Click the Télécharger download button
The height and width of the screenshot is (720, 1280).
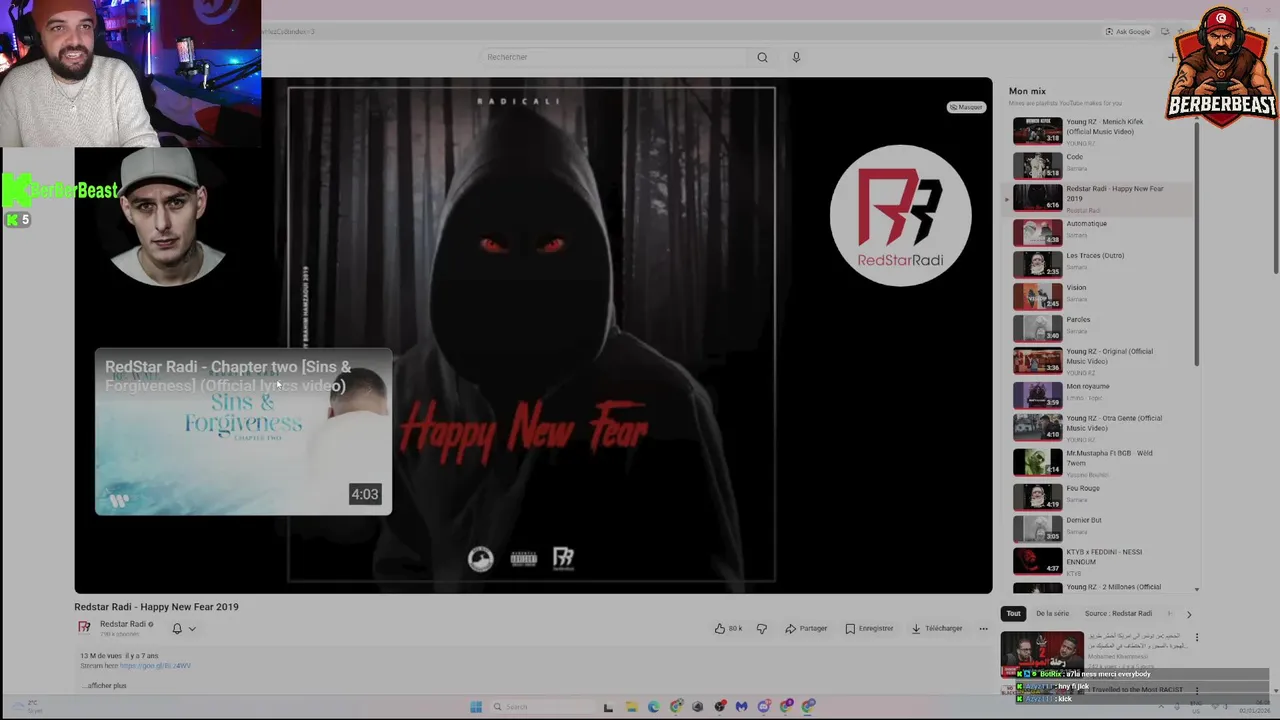tap(937, 629)
